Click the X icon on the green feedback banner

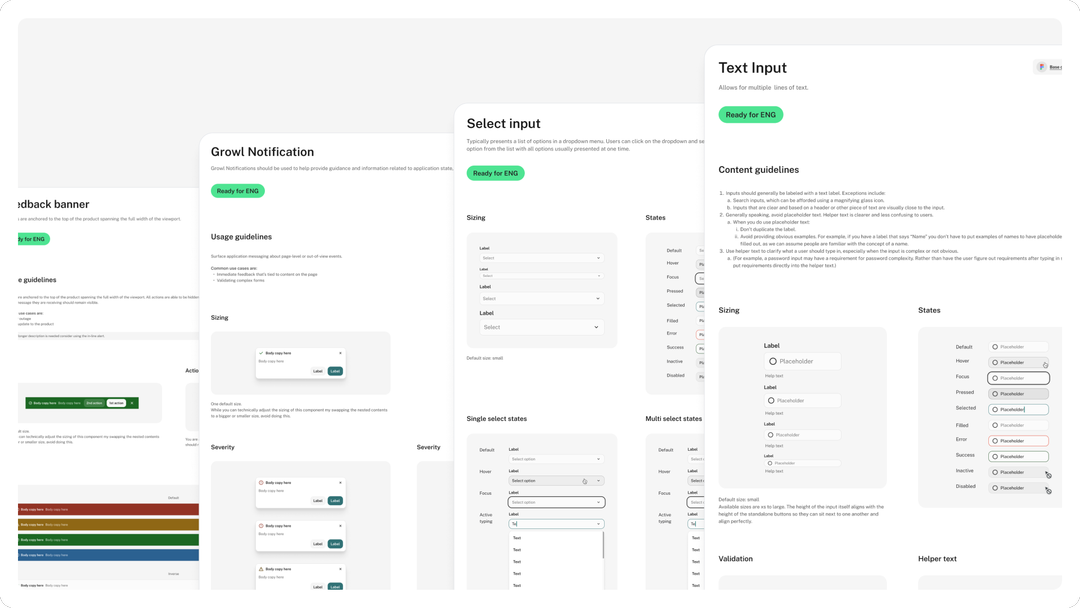click(132, 403)
